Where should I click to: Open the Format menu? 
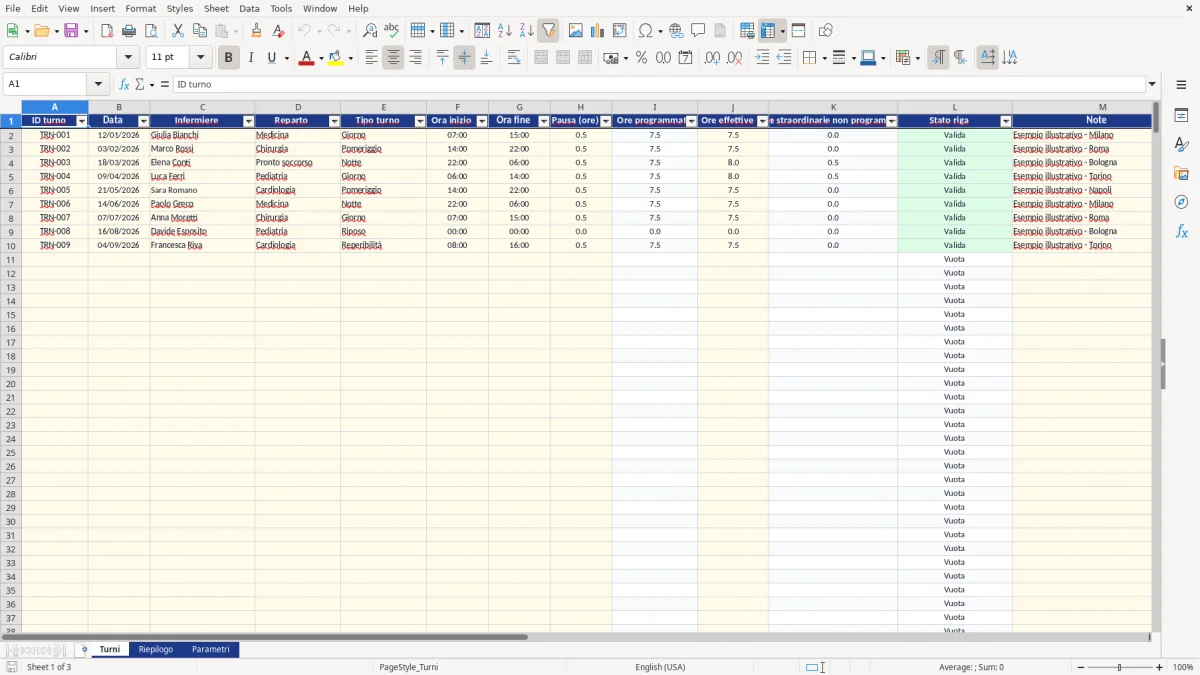tap(141, 8)
